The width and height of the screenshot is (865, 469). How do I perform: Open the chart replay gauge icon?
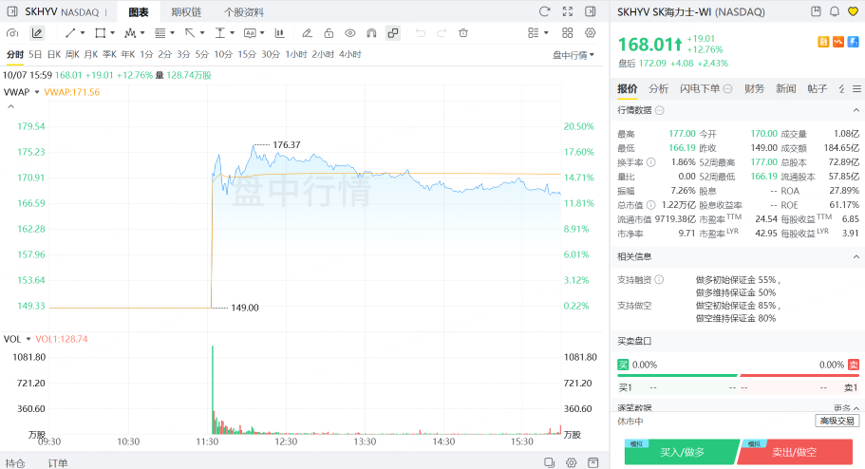point(12,33)
